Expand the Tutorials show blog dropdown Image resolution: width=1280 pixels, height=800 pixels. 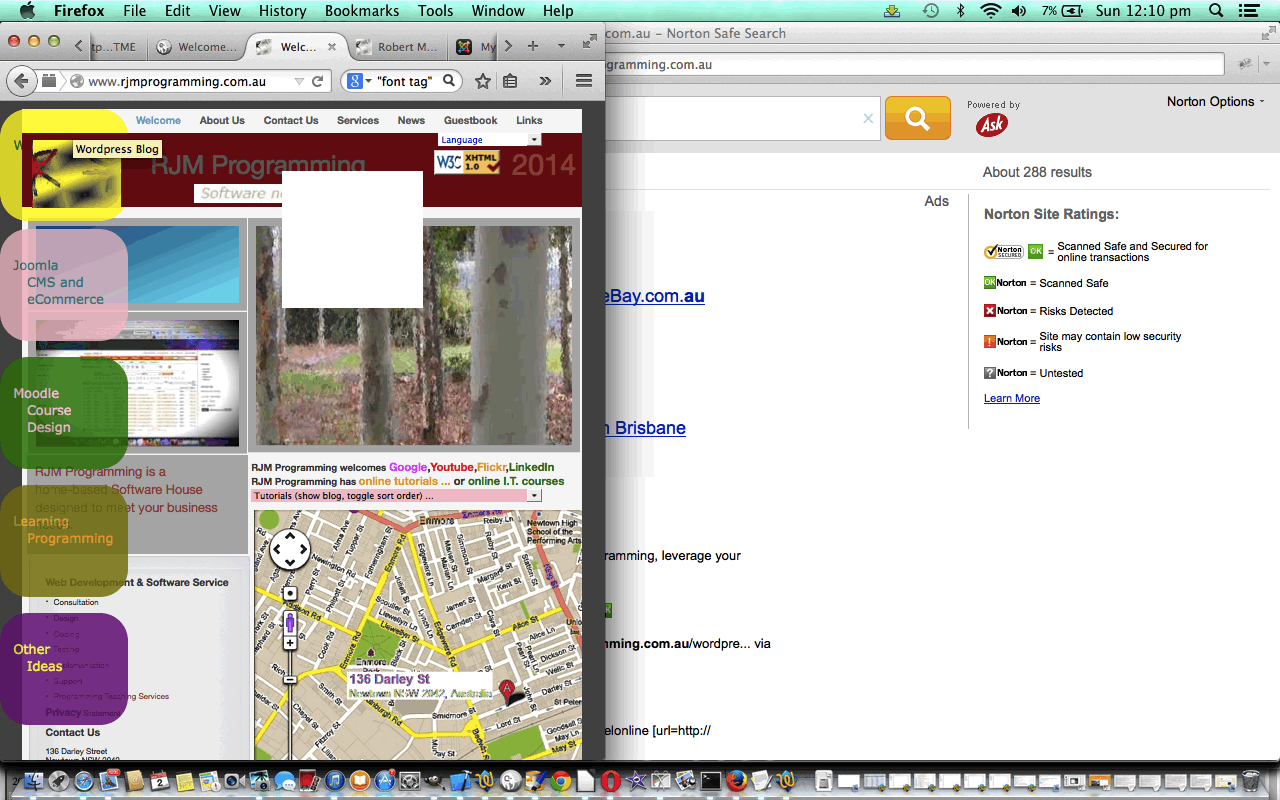coord(396,495)
